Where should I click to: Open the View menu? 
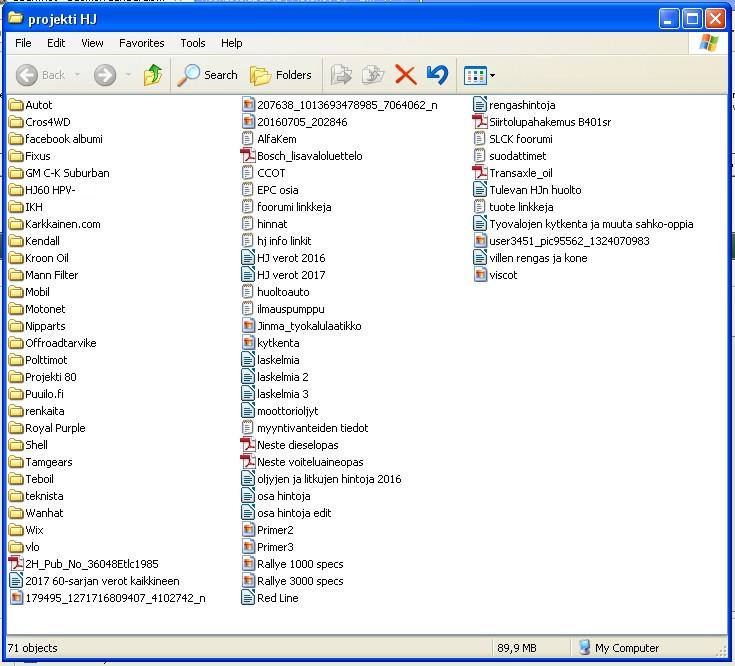[92, 43]
